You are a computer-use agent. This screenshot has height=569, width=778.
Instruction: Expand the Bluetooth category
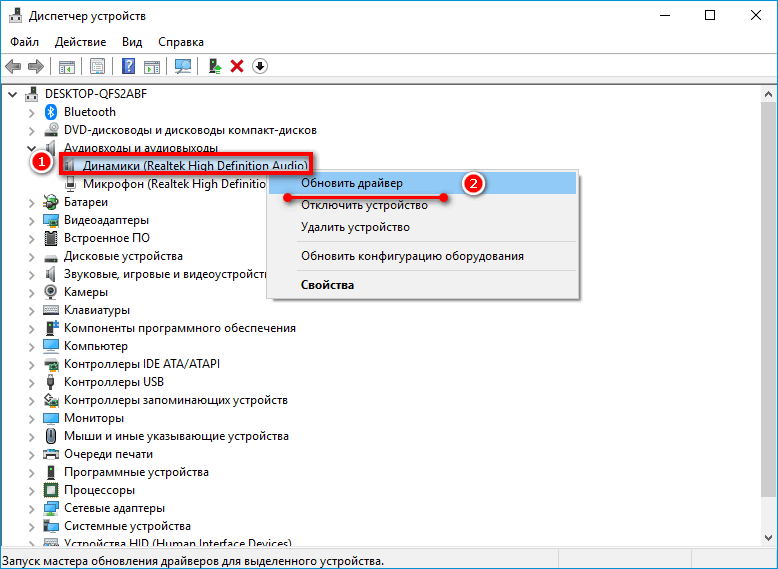(30, 112)
